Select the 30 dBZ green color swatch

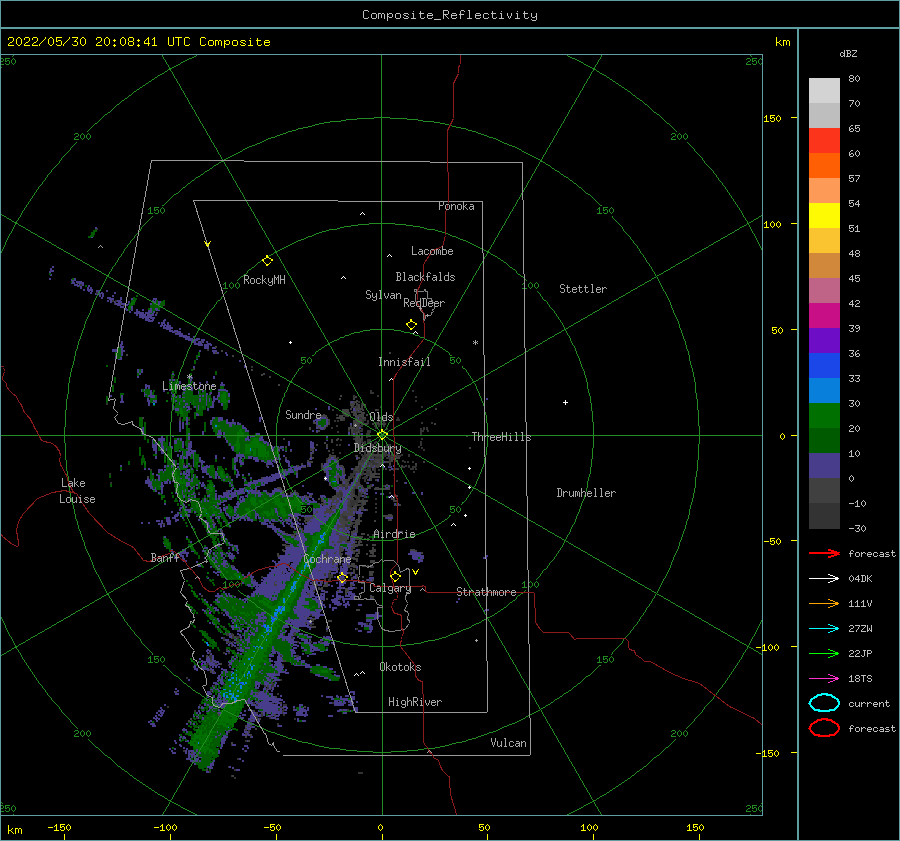(824, 416)
